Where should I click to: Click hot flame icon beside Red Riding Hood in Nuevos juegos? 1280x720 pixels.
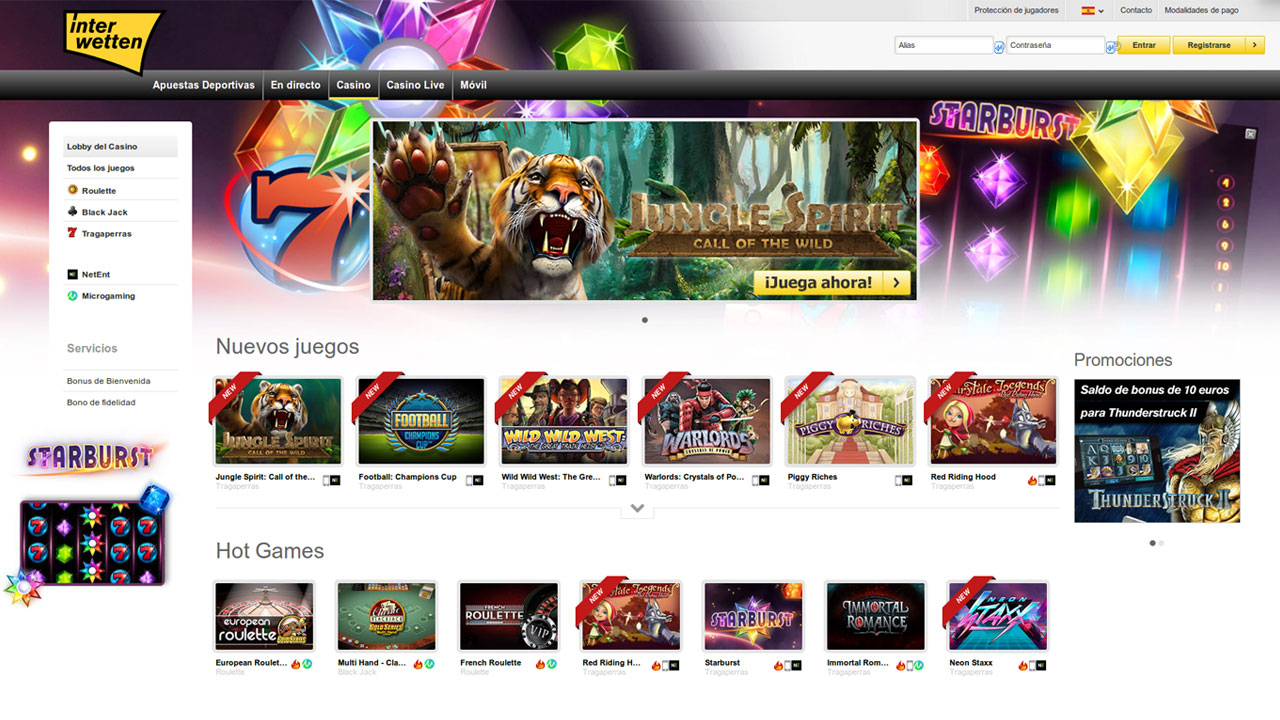[1032, 480]
